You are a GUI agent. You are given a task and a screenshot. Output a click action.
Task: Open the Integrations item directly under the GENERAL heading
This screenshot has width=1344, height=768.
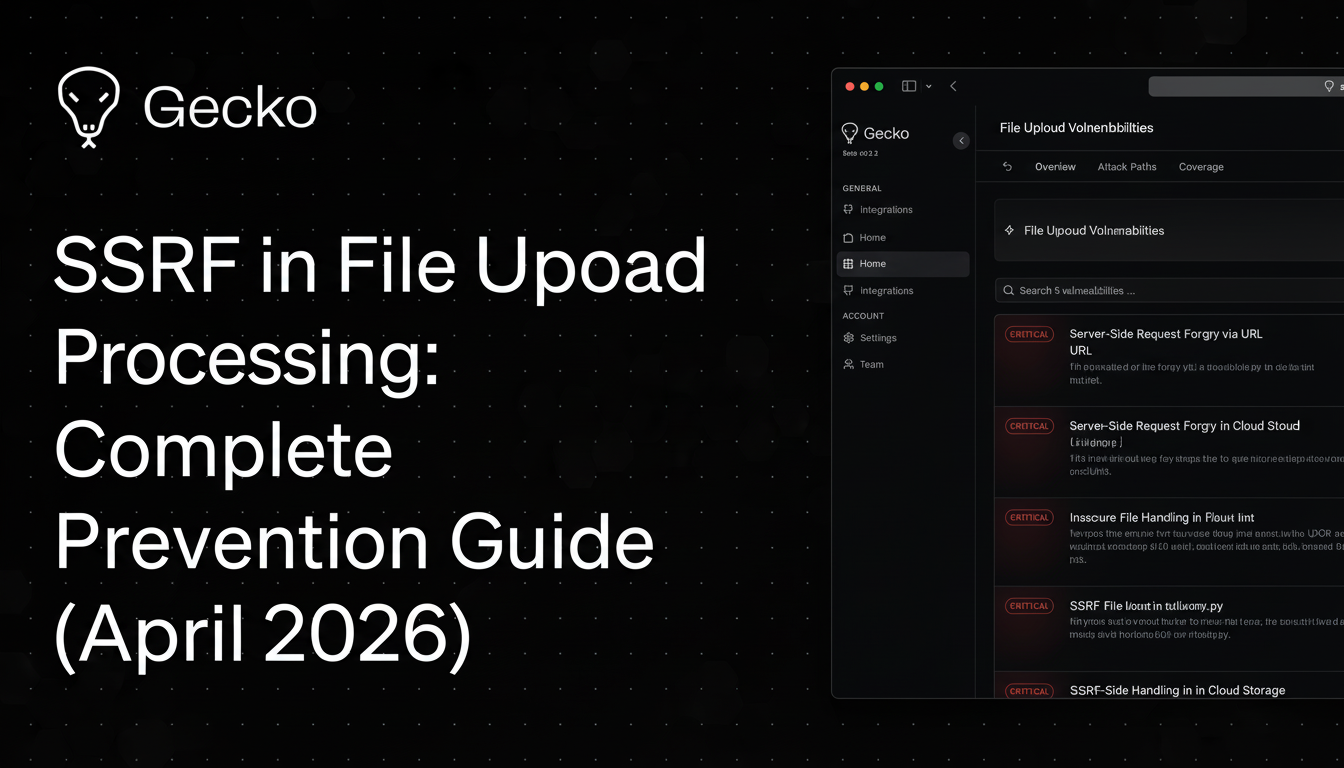click(x=885, y=210)
